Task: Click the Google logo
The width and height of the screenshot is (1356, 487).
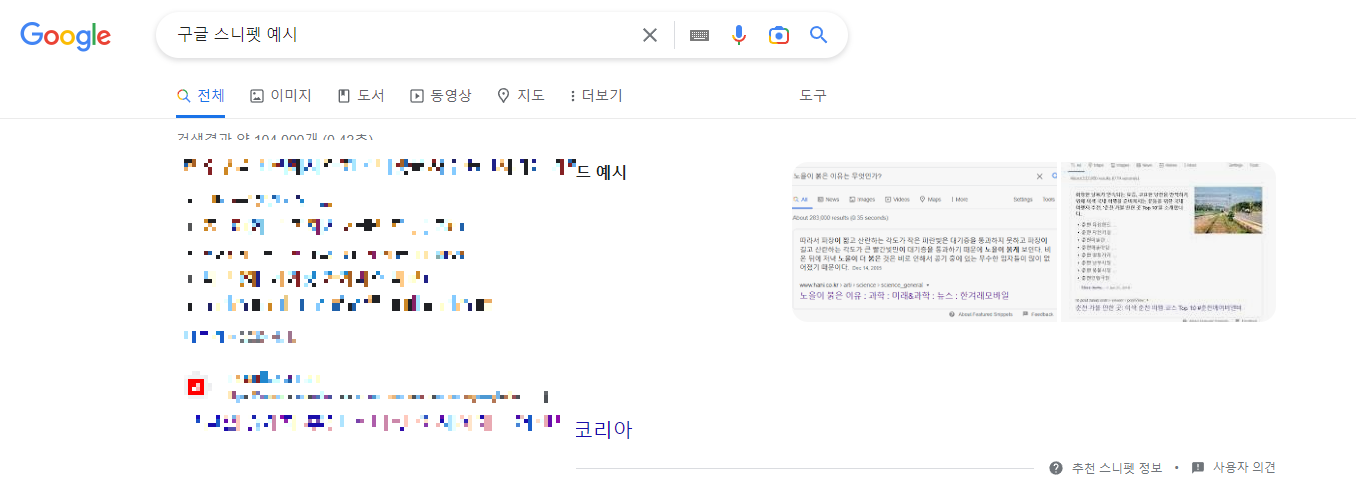Action: [66, 36]
